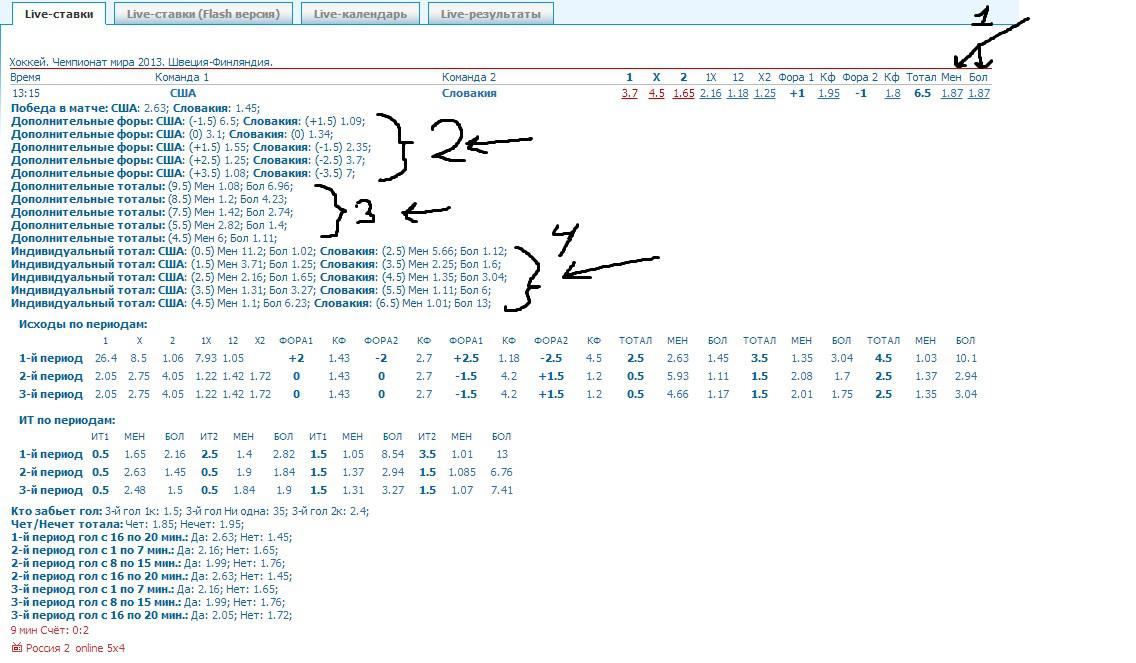Click odds 6.76 in the 2-й период ИТ row
The image size is (1136, 663).
[501, 472]
